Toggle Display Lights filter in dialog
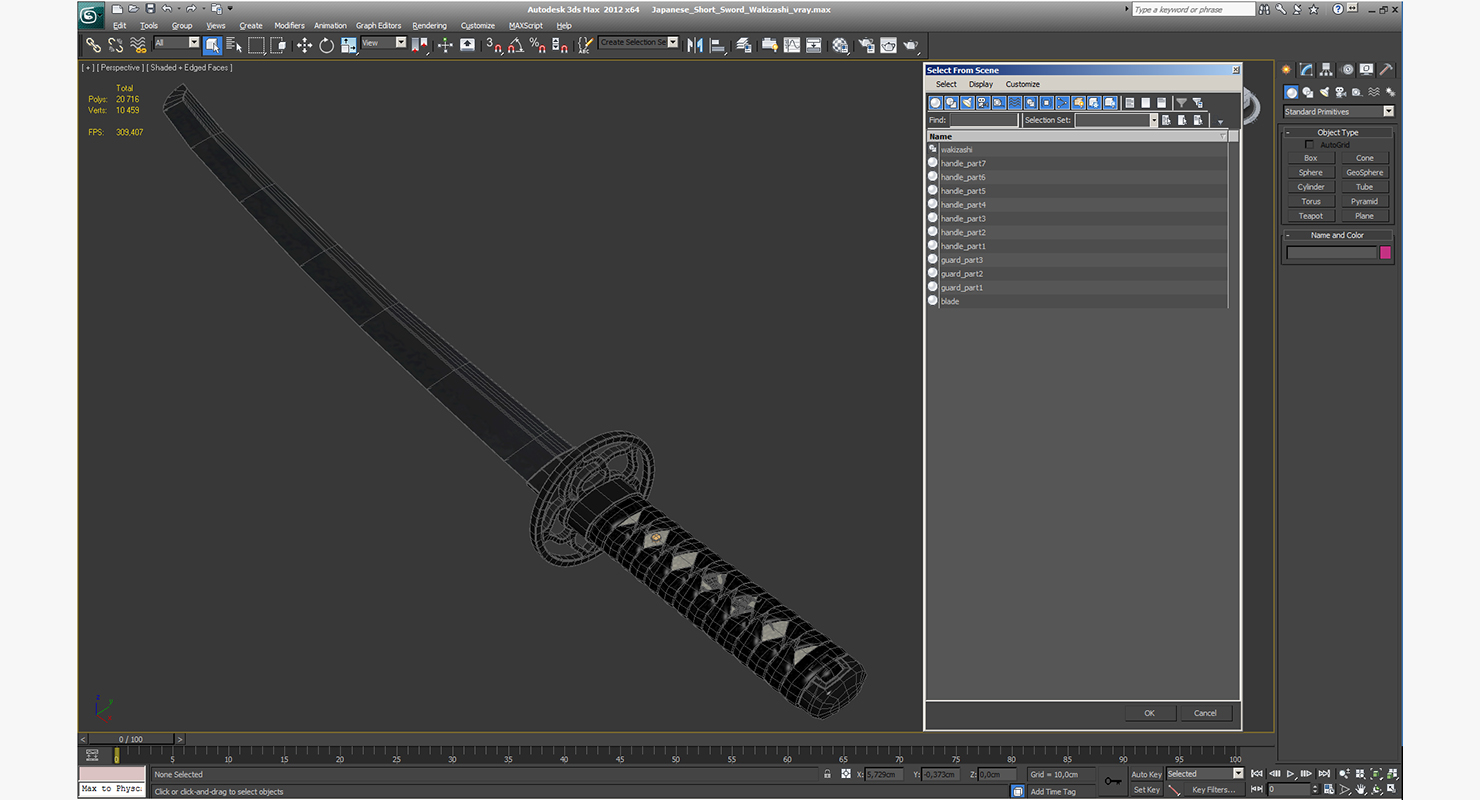Screen dimensions: 1480x800 click(x=967, y=103)
